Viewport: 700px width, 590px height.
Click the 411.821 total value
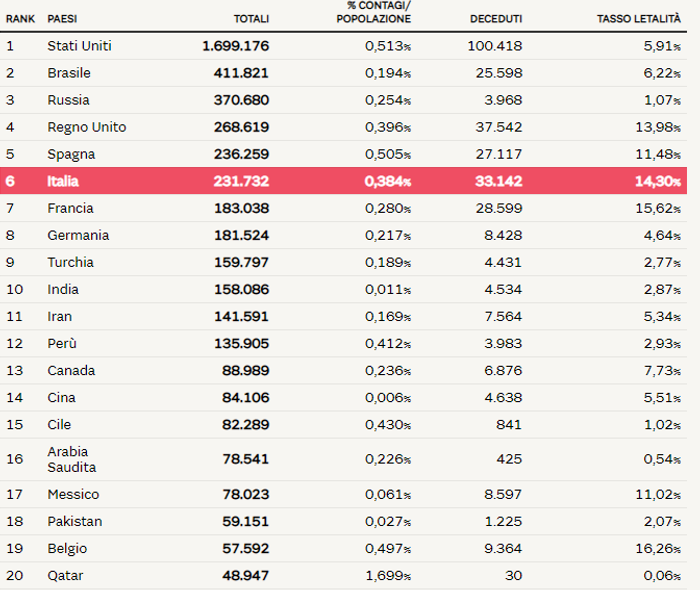[241, 73]
